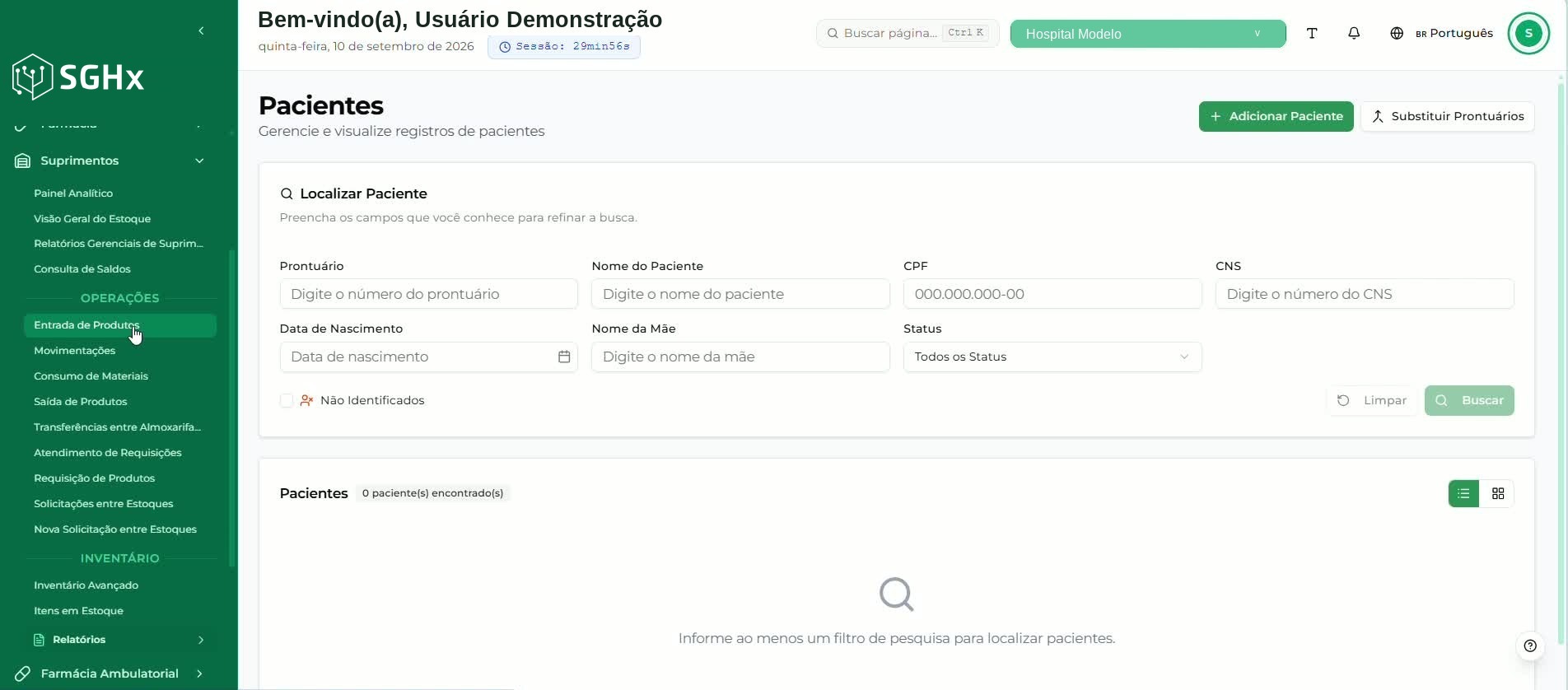
Task: Open the calendar date picker icon
Action: coord(564,357)
